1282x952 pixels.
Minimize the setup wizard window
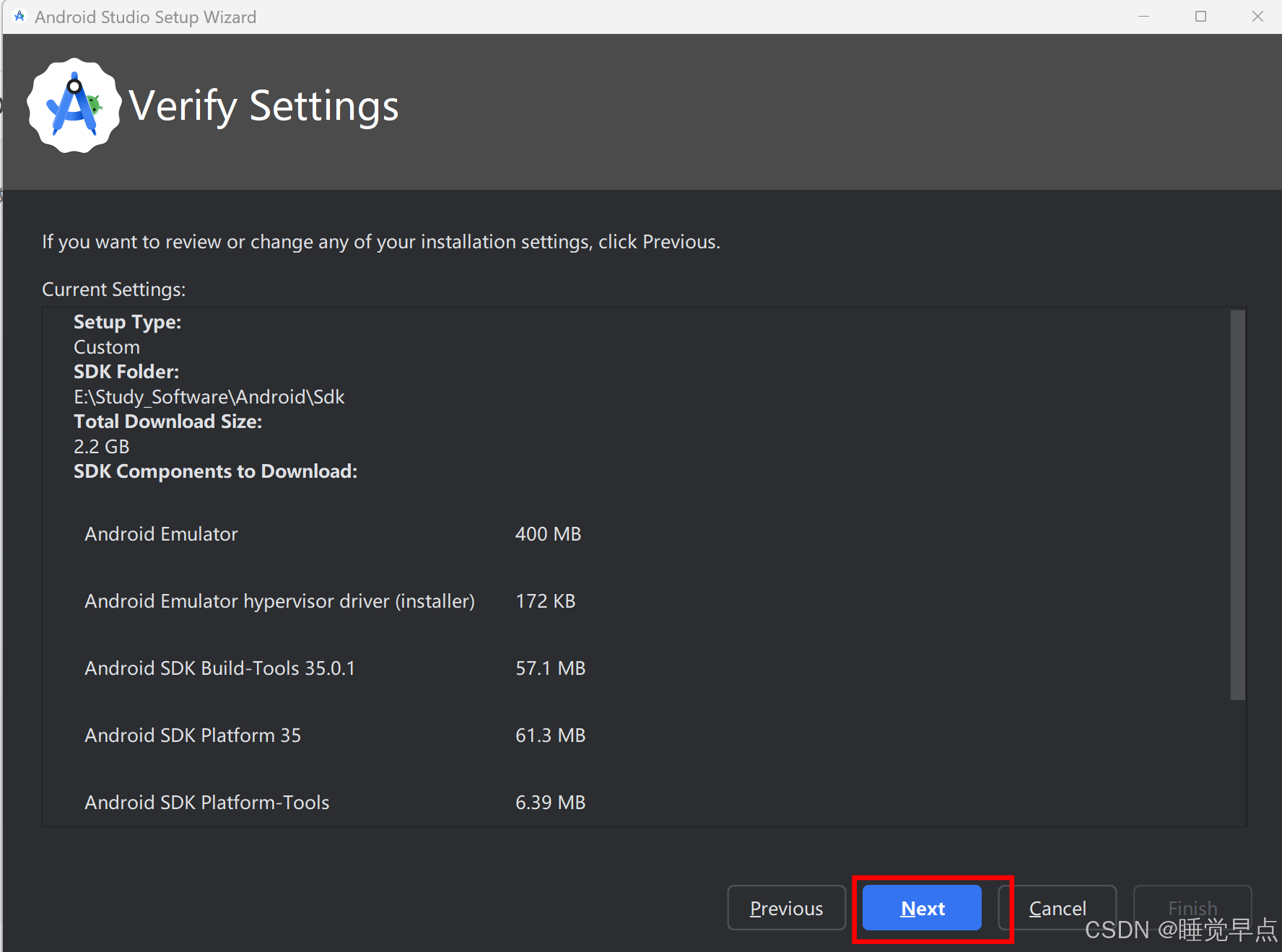click(1144, 16)
